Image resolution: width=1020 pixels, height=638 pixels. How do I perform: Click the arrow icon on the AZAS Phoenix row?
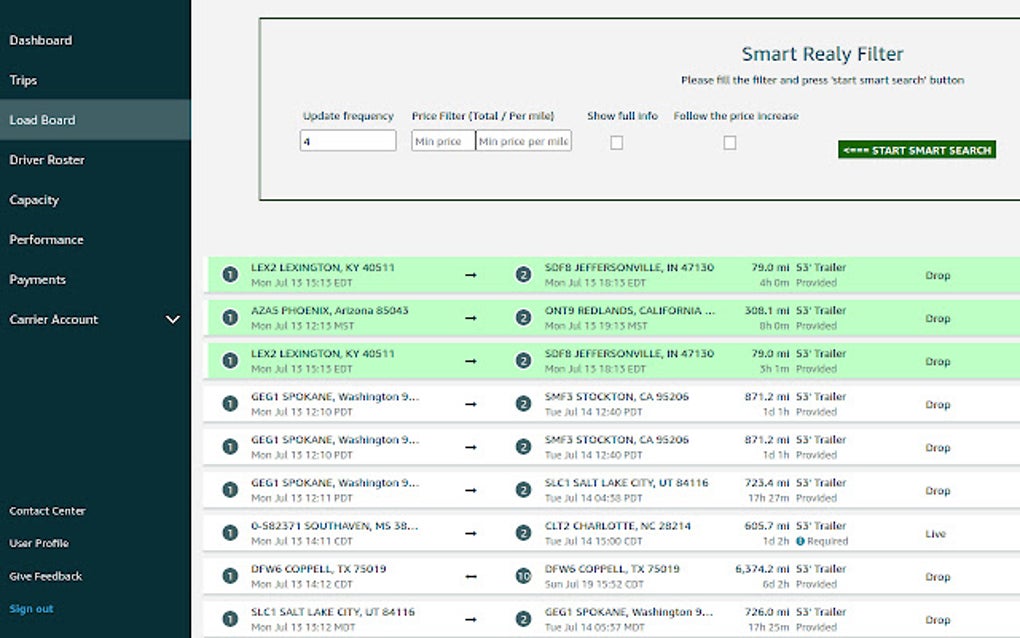click(470, 317)
